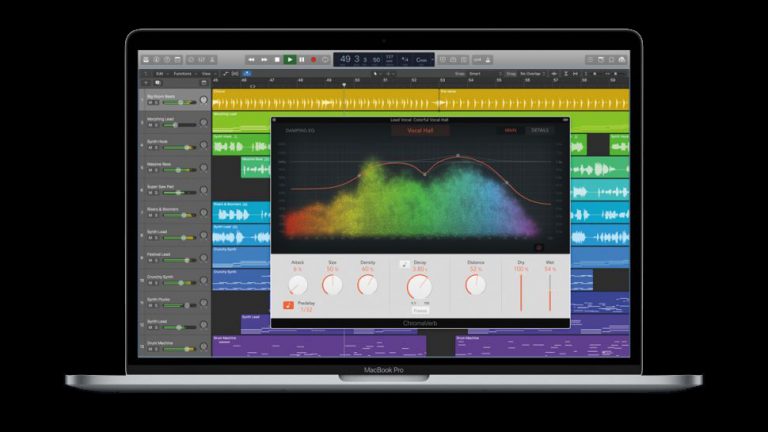
Task: Click the Rewind transport button
Action: [x=251, y=60]
